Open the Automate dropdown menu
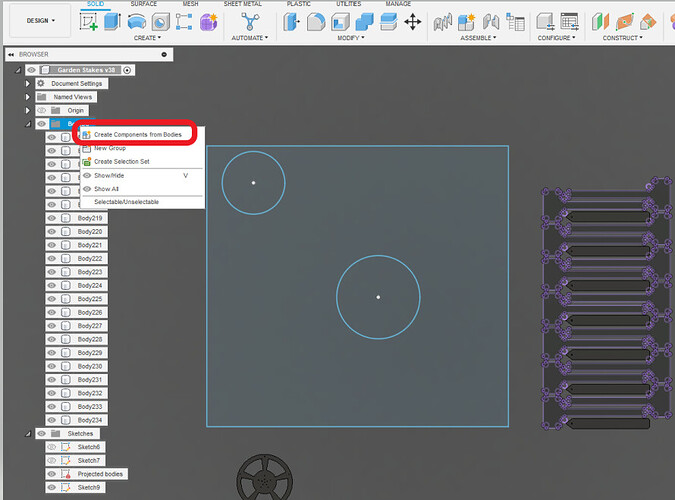Image resolution: width=675 pixels, height=500 pixels. (250, 38)
